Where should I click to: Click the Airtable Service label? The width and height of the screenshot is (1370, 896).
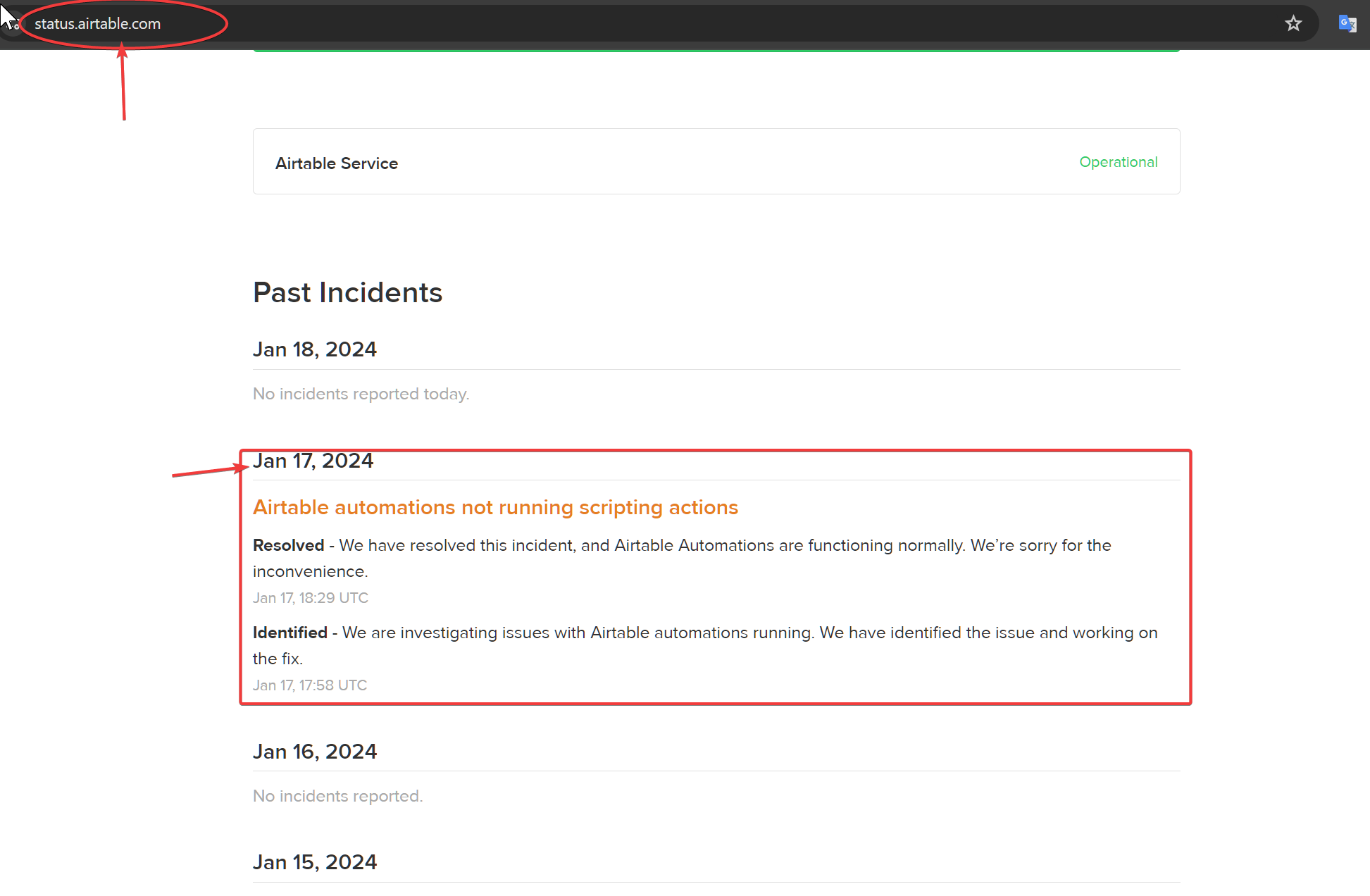click(x=337, y=163)
